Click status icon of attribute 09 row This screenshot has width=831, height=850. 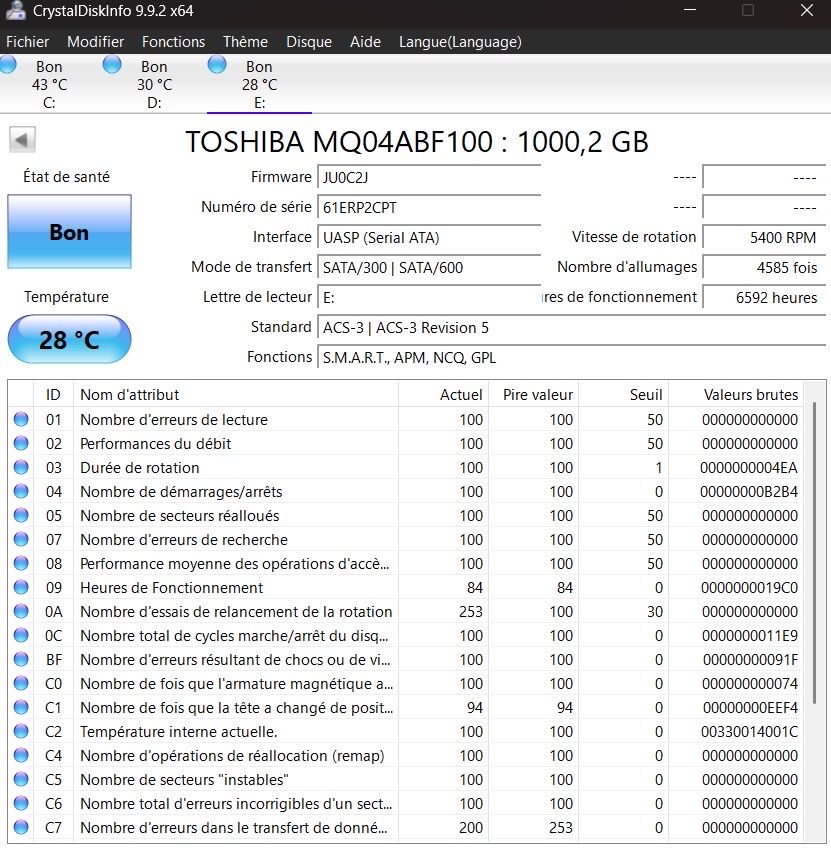(x=21, y=587)
